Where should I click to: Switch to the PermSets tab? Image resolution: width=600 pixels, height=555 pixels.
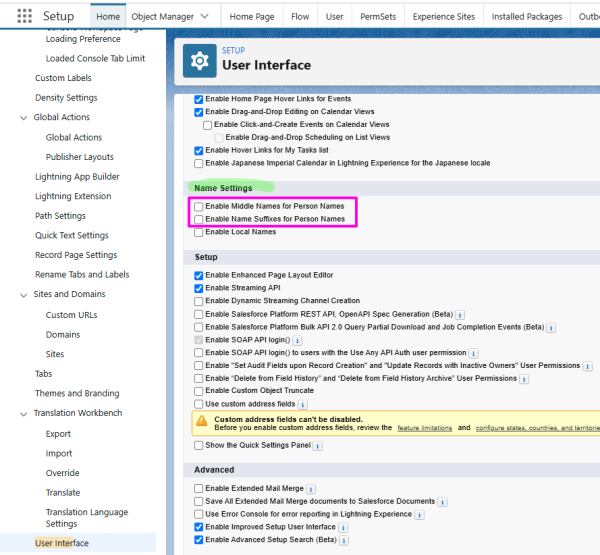point(378,17)
